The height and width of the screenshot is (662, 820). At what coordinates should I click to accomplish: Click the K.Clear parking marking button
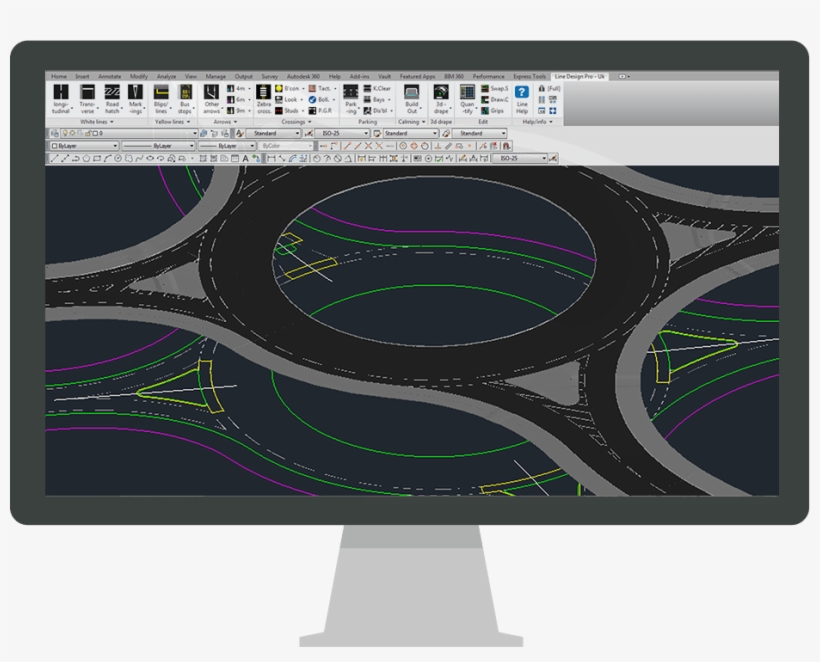[x=380, y=88]
